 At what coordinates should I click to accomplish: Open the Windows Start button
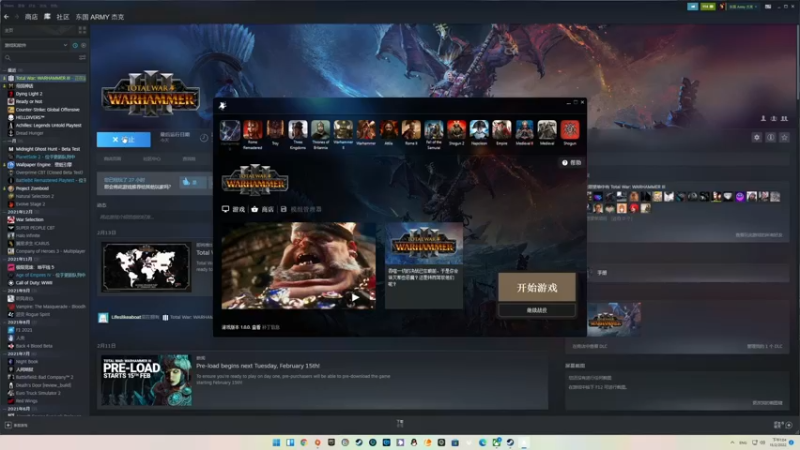coord(276,442)
